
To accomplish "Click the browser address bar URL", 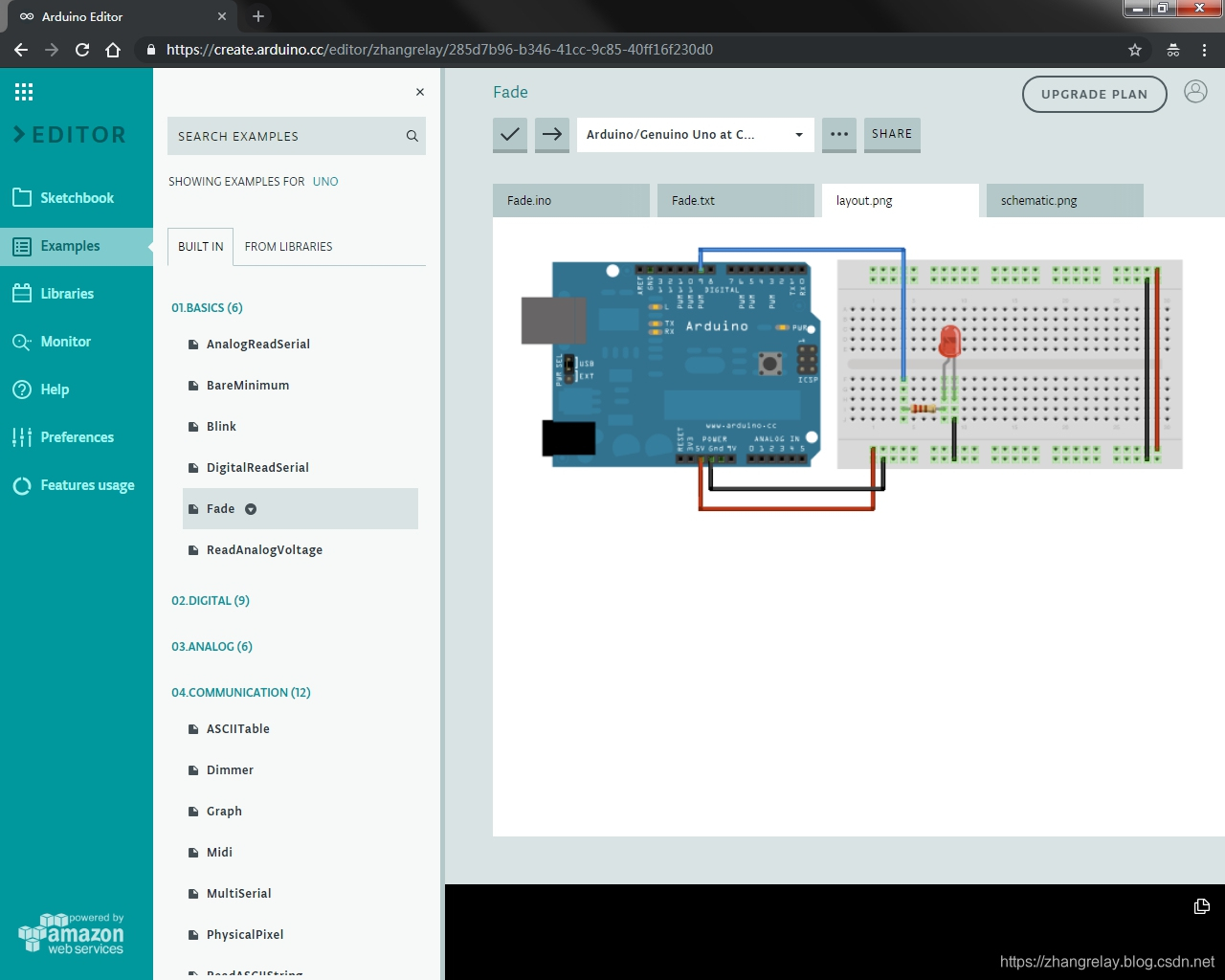I will point(439,50).
